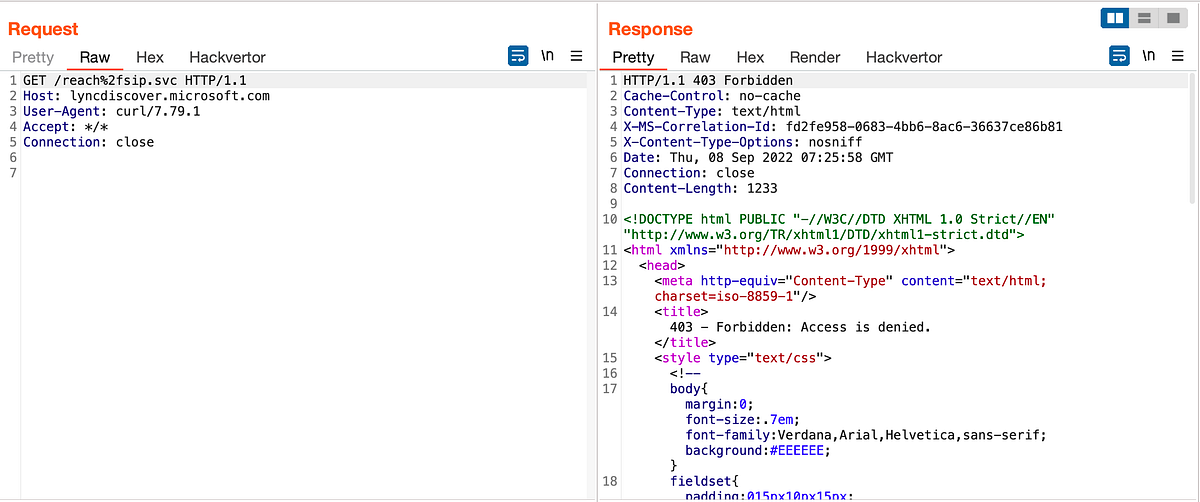Image resolution: width=1200 pixels, height=502 pixels.
Task: Select side-by-side split layout icon
Action: 1116,18
